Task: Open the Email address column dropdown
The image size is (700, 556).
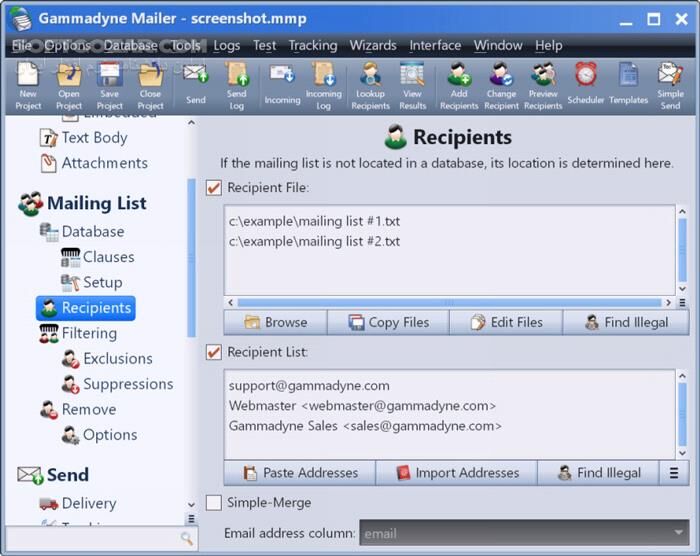Action: 522,533
